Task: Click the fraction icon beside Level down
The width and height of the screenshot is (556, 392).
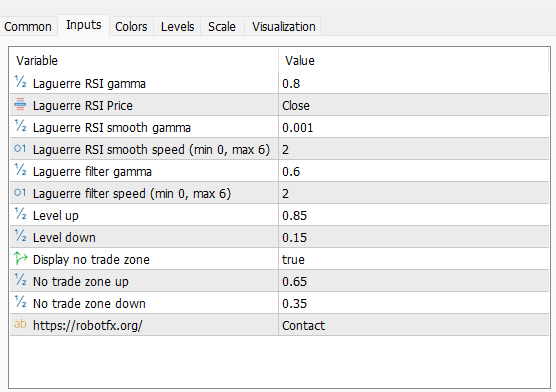Action: [x=20, y=236]
